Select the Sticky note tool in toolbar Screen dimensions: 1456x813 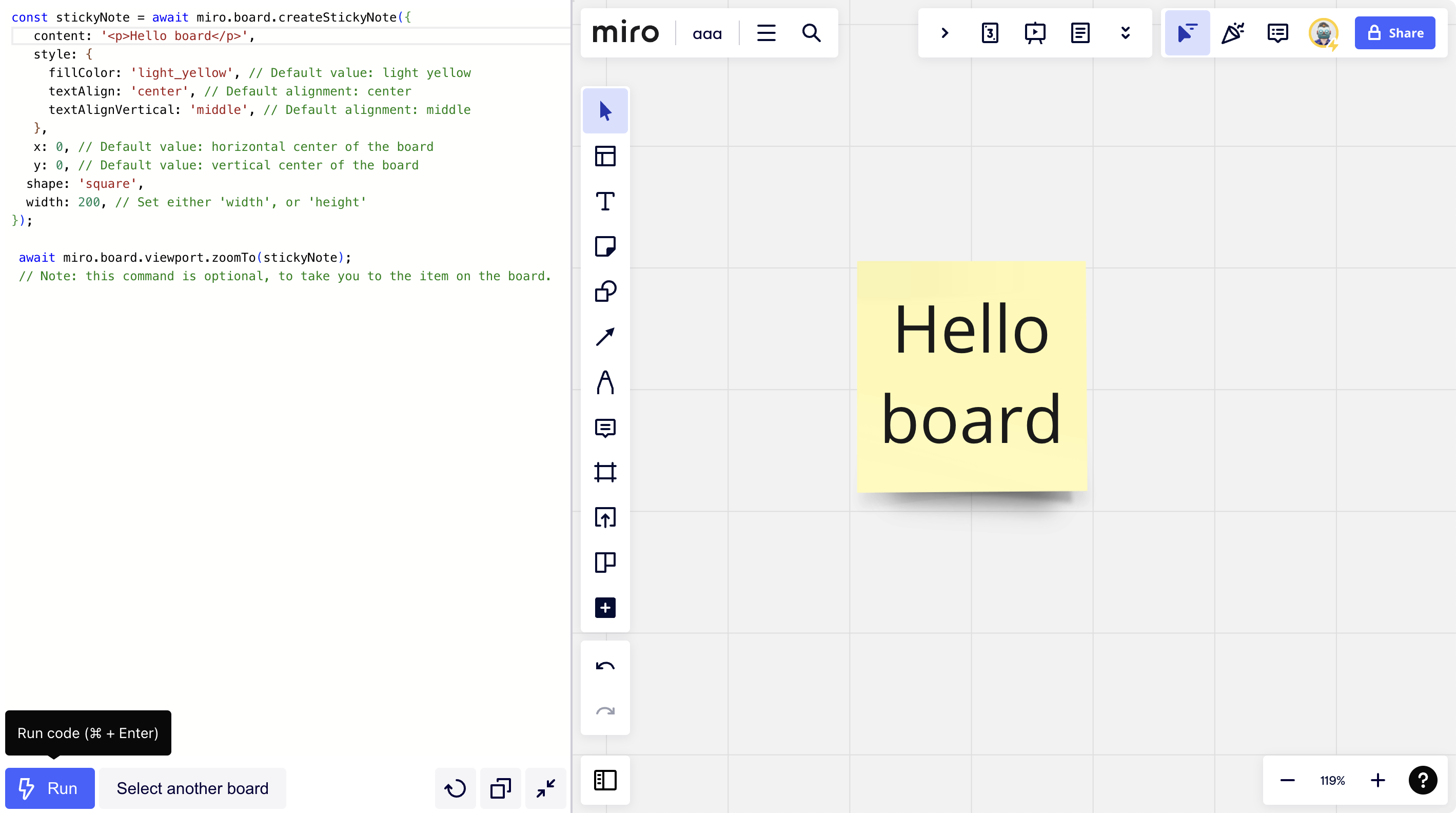605,246
